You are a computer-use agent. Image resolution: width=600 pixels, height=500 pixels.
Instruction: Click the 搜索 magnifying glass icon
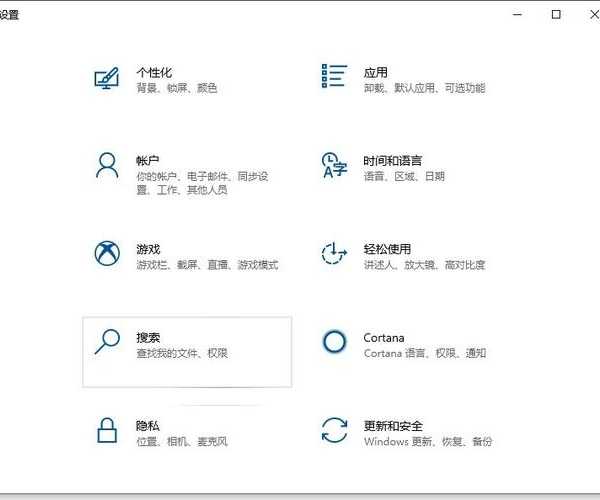pyautogui.click(x=107, y=342)
